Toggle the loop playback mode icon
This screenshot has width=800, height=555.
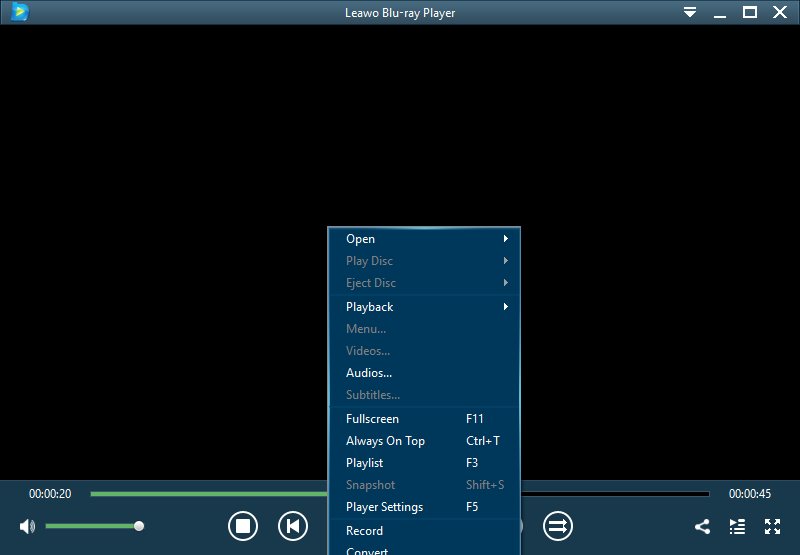[558, 526]
